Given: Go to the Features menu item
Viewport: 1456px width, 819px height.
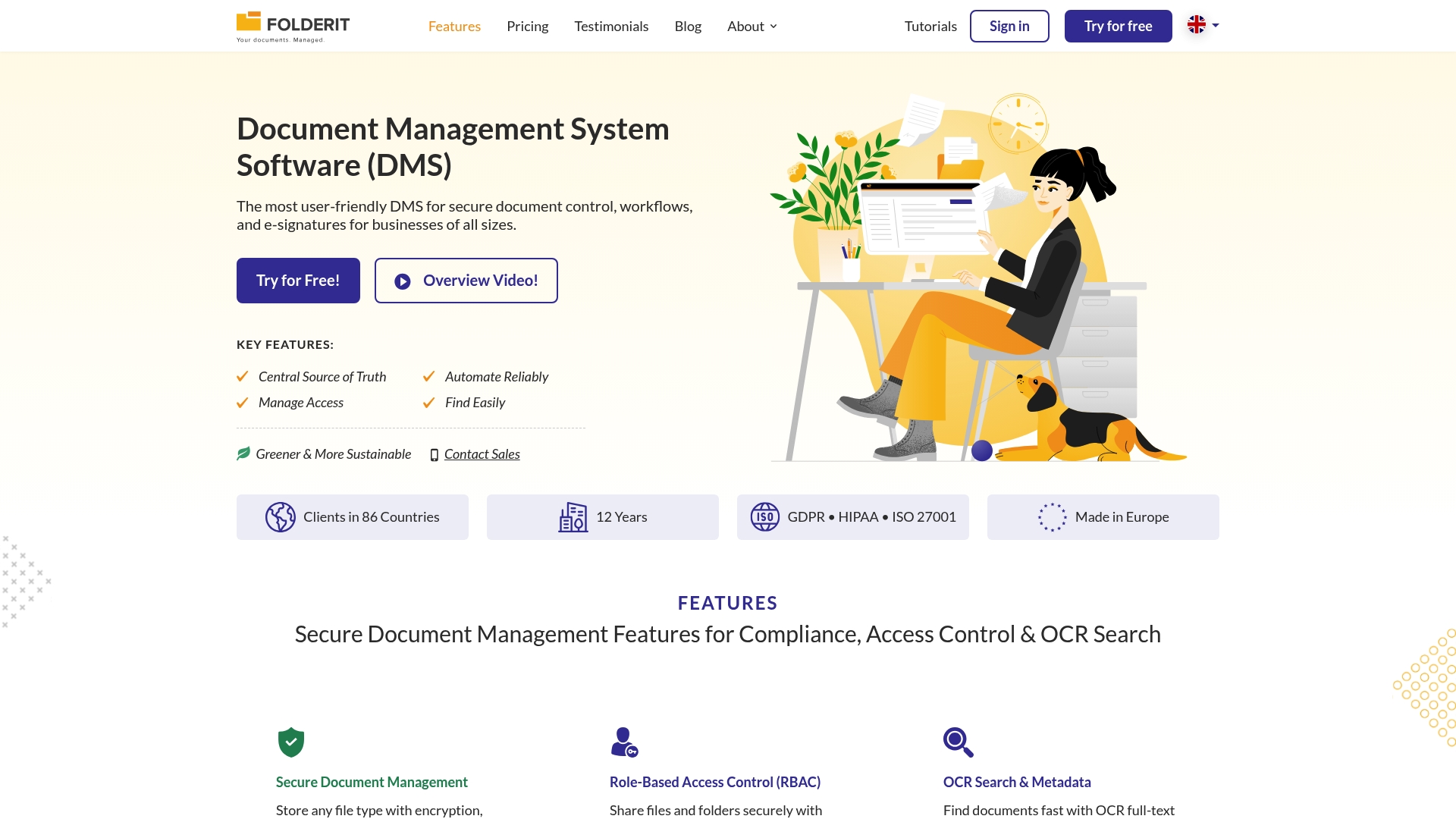Looking at the screenshot, I should (x=454, y=26).
